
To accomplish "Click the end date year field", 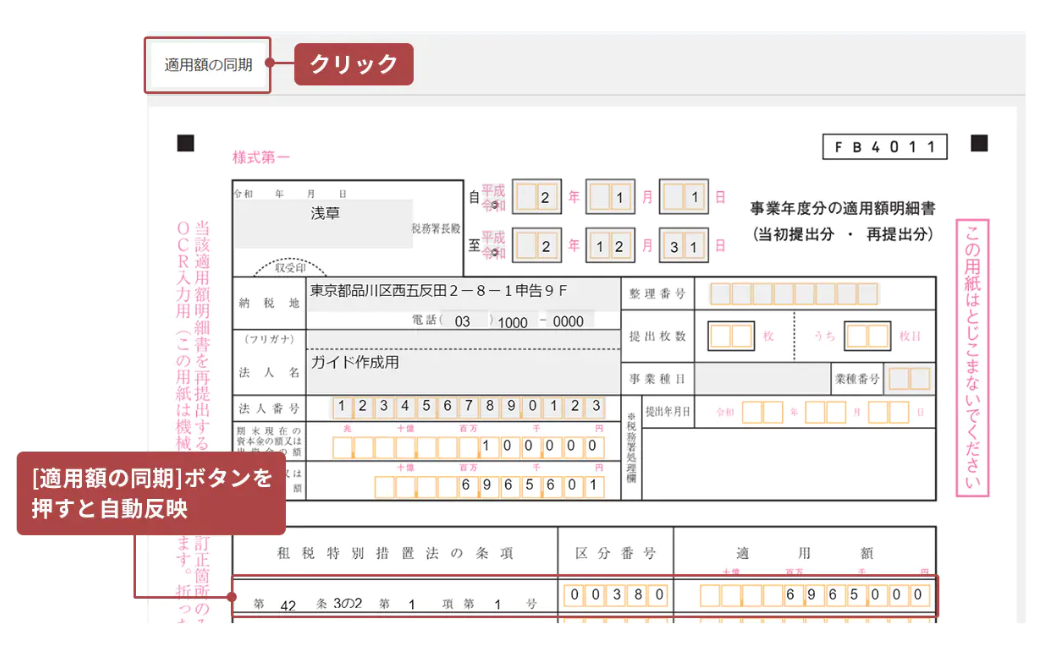I will pyautogui.click(x=536, y=245).
